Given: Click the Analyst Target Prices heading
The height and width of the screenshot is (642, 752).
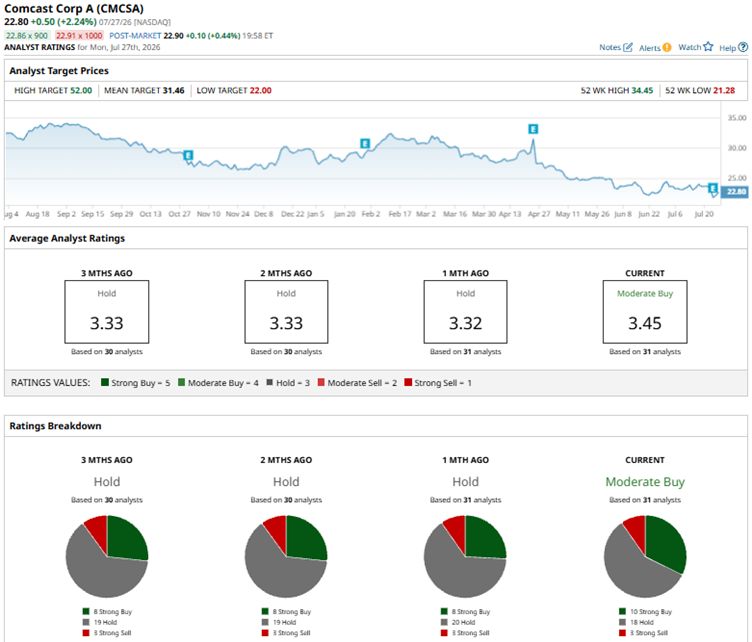Looking at the screenshot, I should [59, 70].
